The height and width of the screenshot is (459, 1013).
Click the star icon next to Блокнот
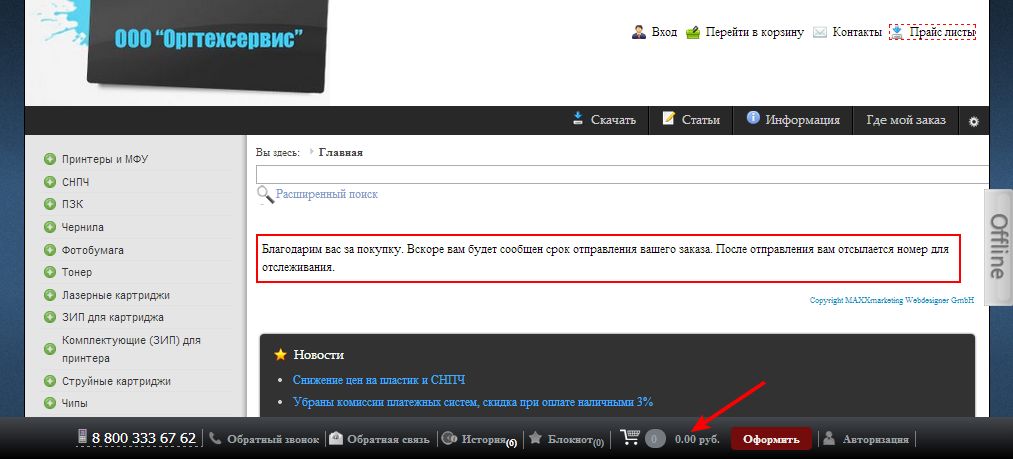(x=536, y=438)
